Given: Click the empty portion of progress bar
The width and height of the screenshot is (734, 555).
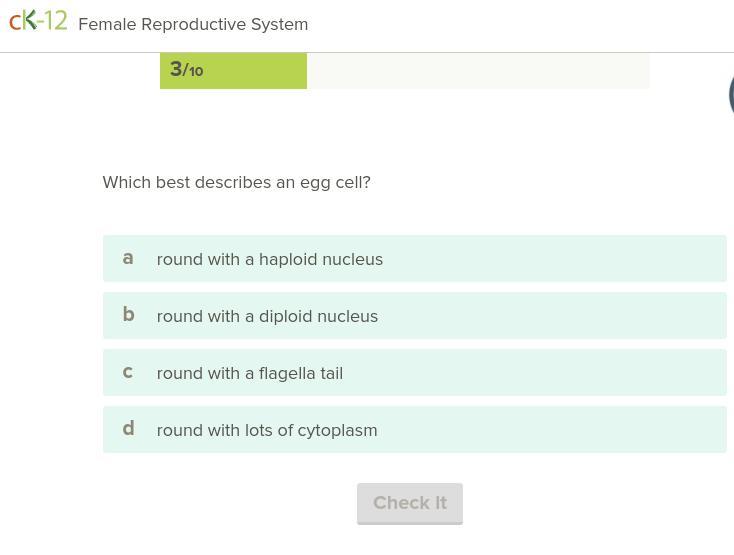Looking at the screenshot, I should (478, 71).
